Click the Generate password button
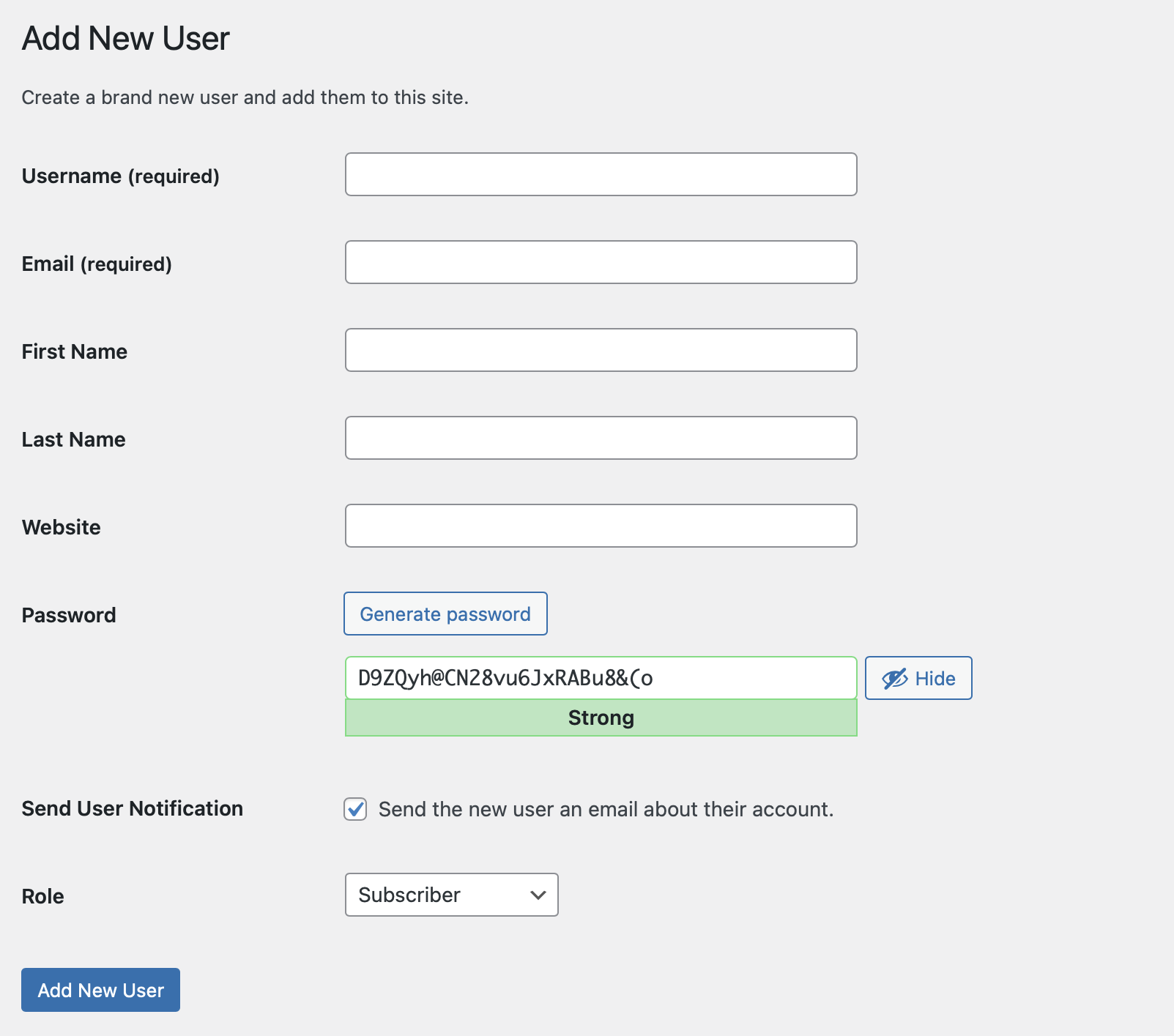1174x1036 pixels. click(445, 614)
